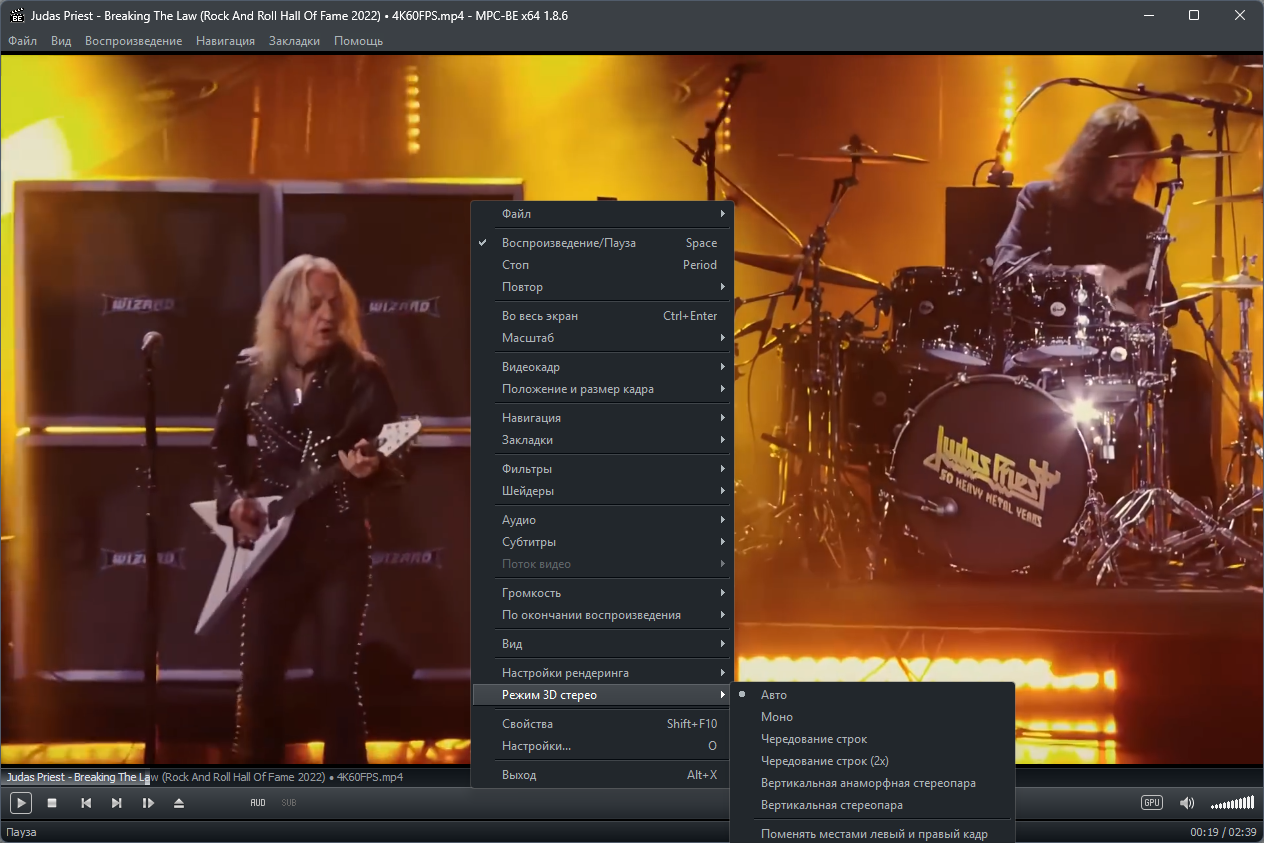Skip to the previous file
The width and height of the screenshot is (1264, 843).
point(86,803)
